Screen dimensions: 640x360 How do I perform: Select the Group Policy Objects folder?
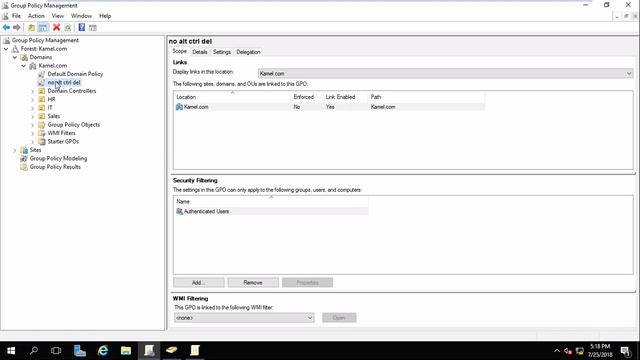pyautogui.click(x=73, y=124)
